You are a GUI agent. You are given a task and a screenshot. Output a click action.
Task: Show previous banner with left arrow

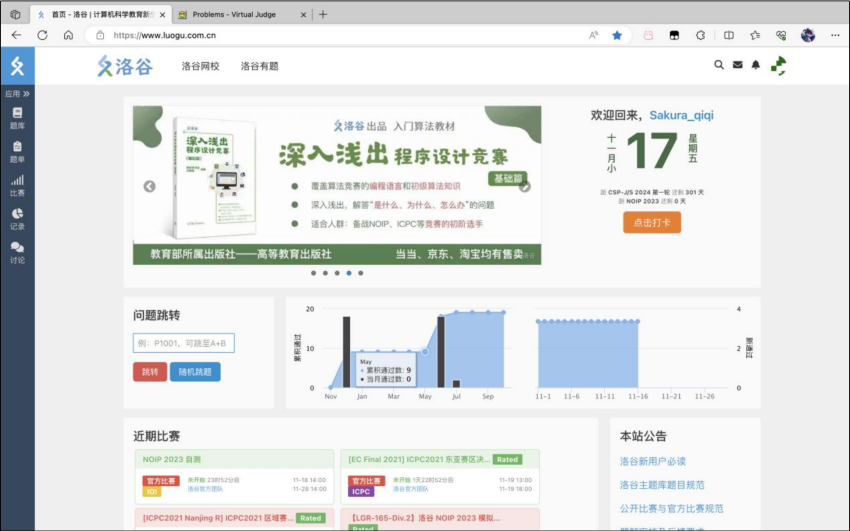(150, 186)
